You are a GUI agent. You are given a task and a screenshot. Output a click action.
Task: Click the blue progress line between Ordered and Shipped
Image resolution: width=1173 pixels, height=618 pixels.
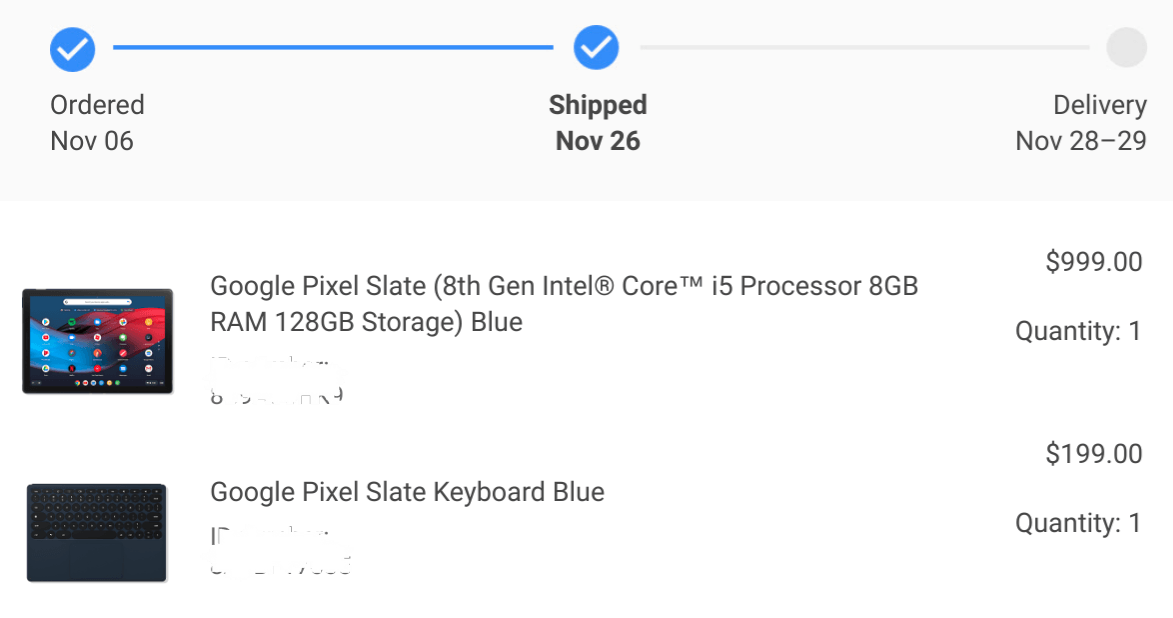point(333,47)
